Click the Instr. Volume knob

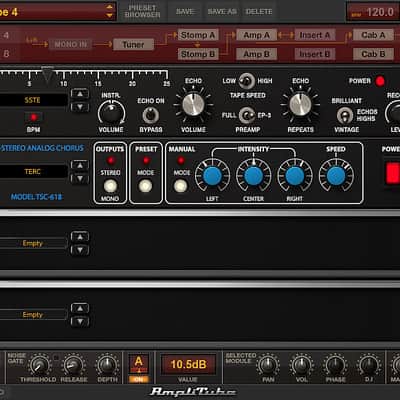[x=111, y=112]
